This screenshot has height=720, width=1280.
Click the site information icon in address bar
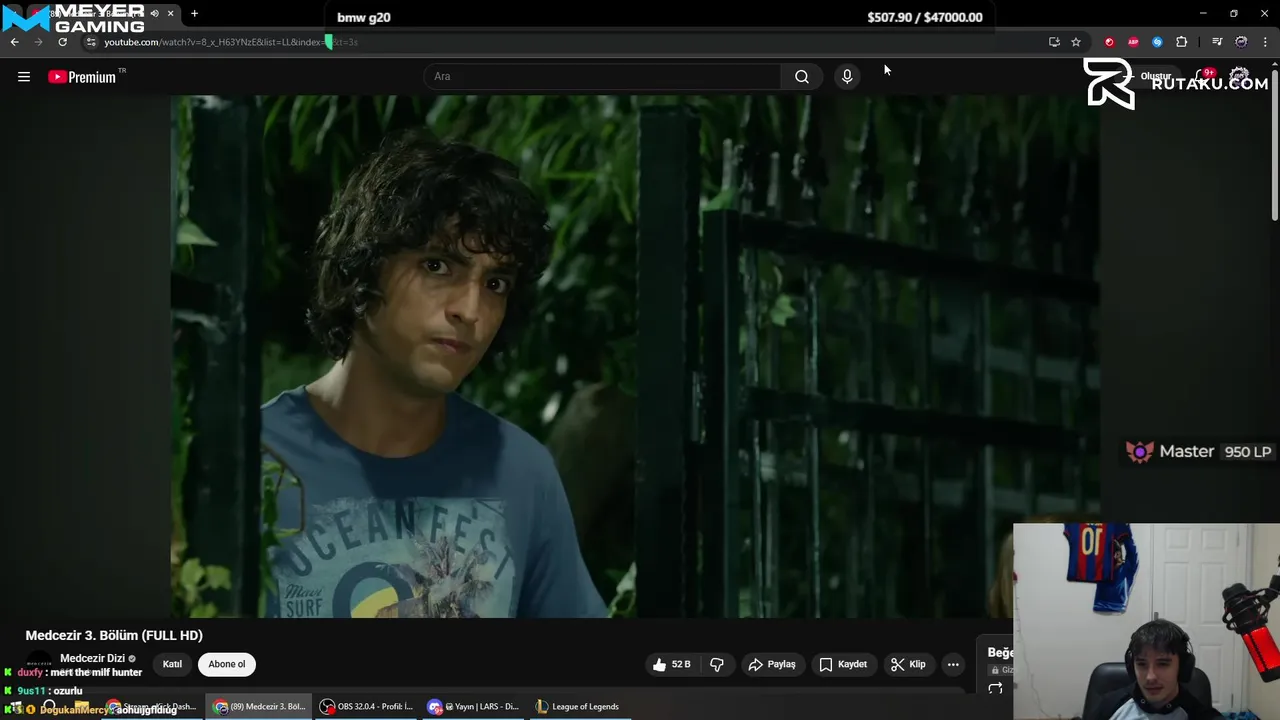tap(91, 42)
